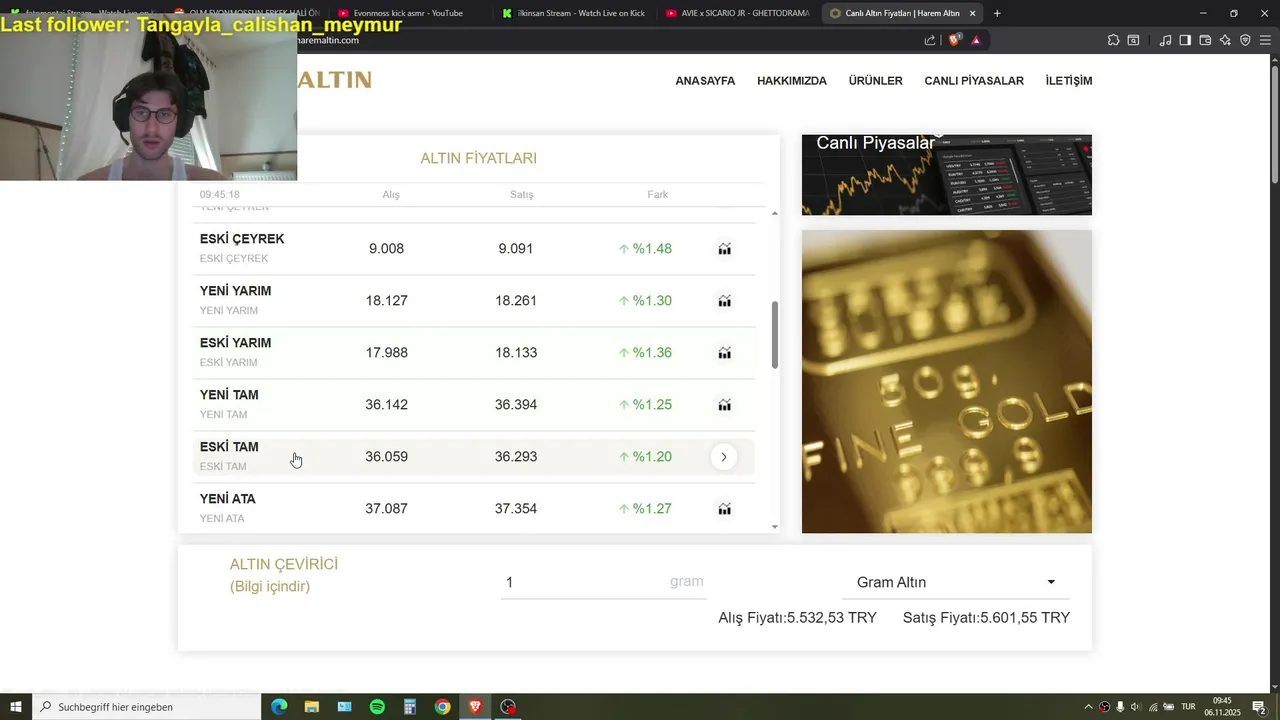Open ÜRÜNLER menu item
This screenshot has width=1280, height=720.
[875, 81]
